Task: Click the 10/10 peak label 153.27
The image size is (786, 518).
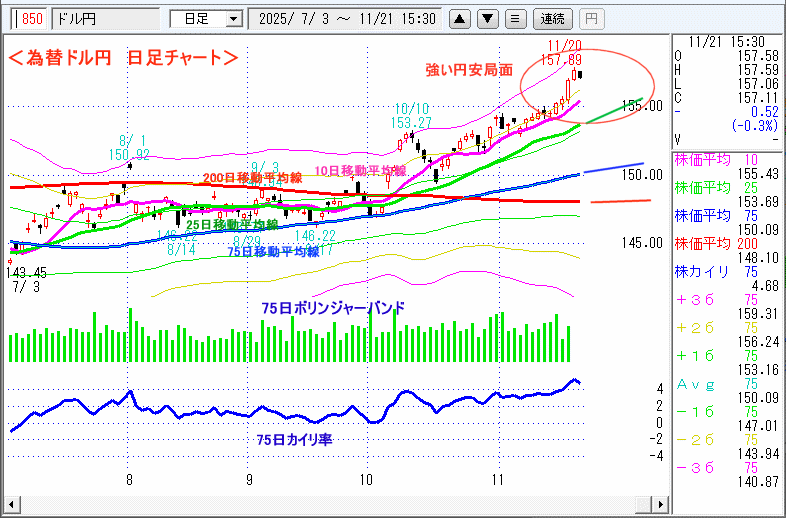Action: [x=412, y=122]
